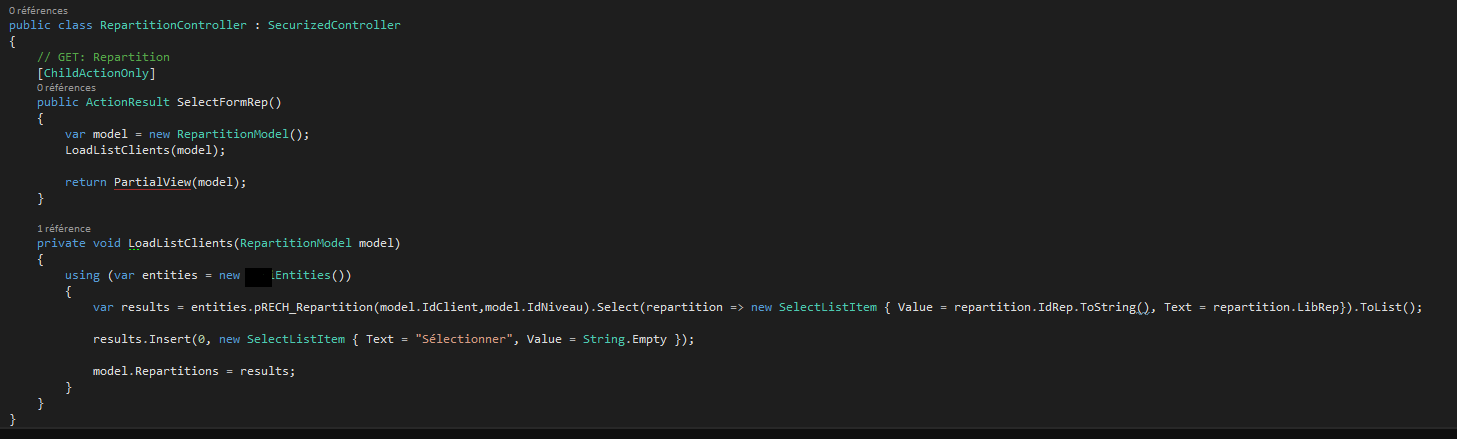The width and height of the screenshot is (1457, 439).
Task: Click the '0 références' CodeLens above the class
Action: point(39,10)
